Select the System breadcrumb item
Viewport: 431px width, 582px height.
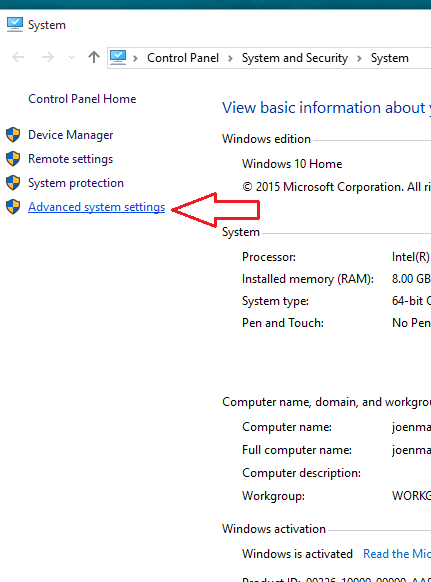tap(389, 58)
